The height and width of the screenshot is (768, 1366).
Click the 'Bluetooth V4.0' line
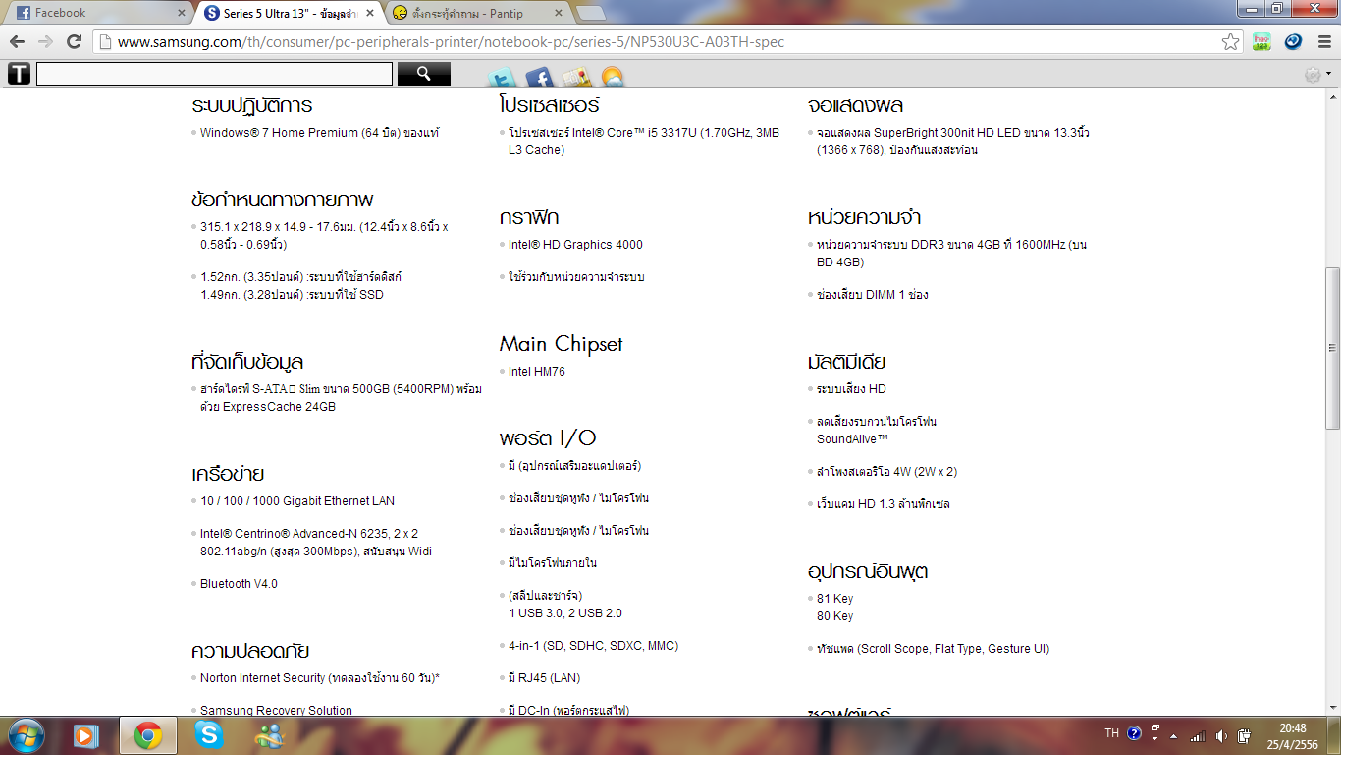pyautogui.click(x=239, y=584)
